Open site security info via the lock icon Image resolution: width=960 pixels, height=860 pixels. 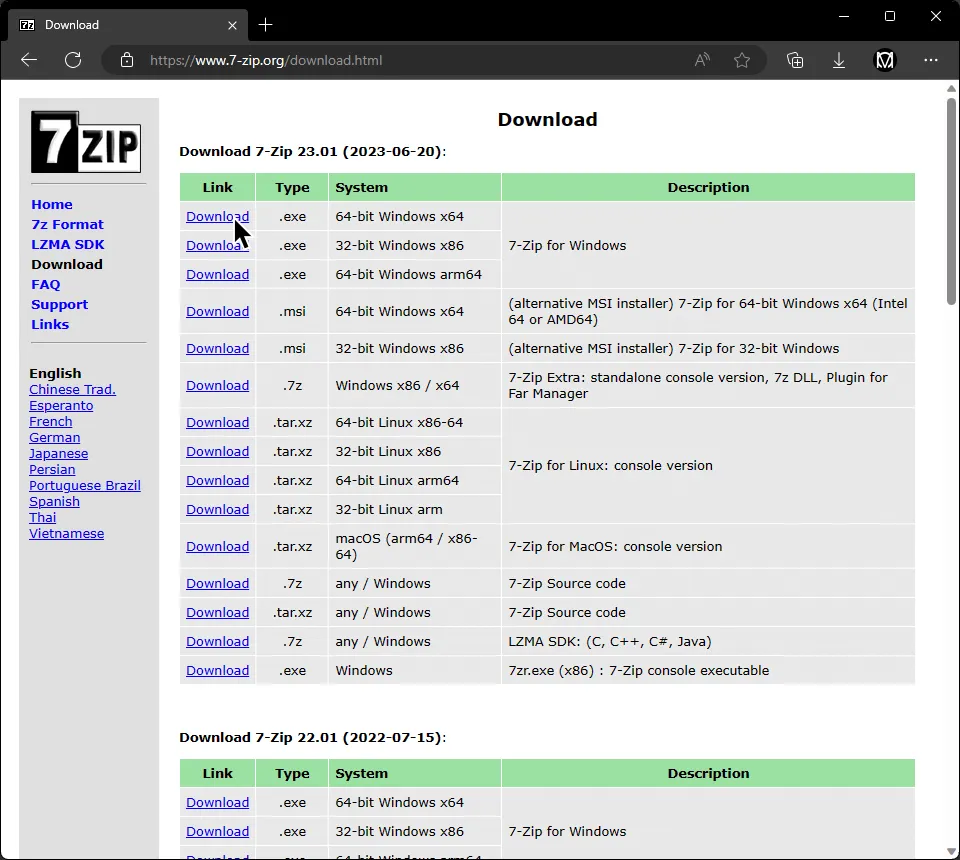[126, 60]
